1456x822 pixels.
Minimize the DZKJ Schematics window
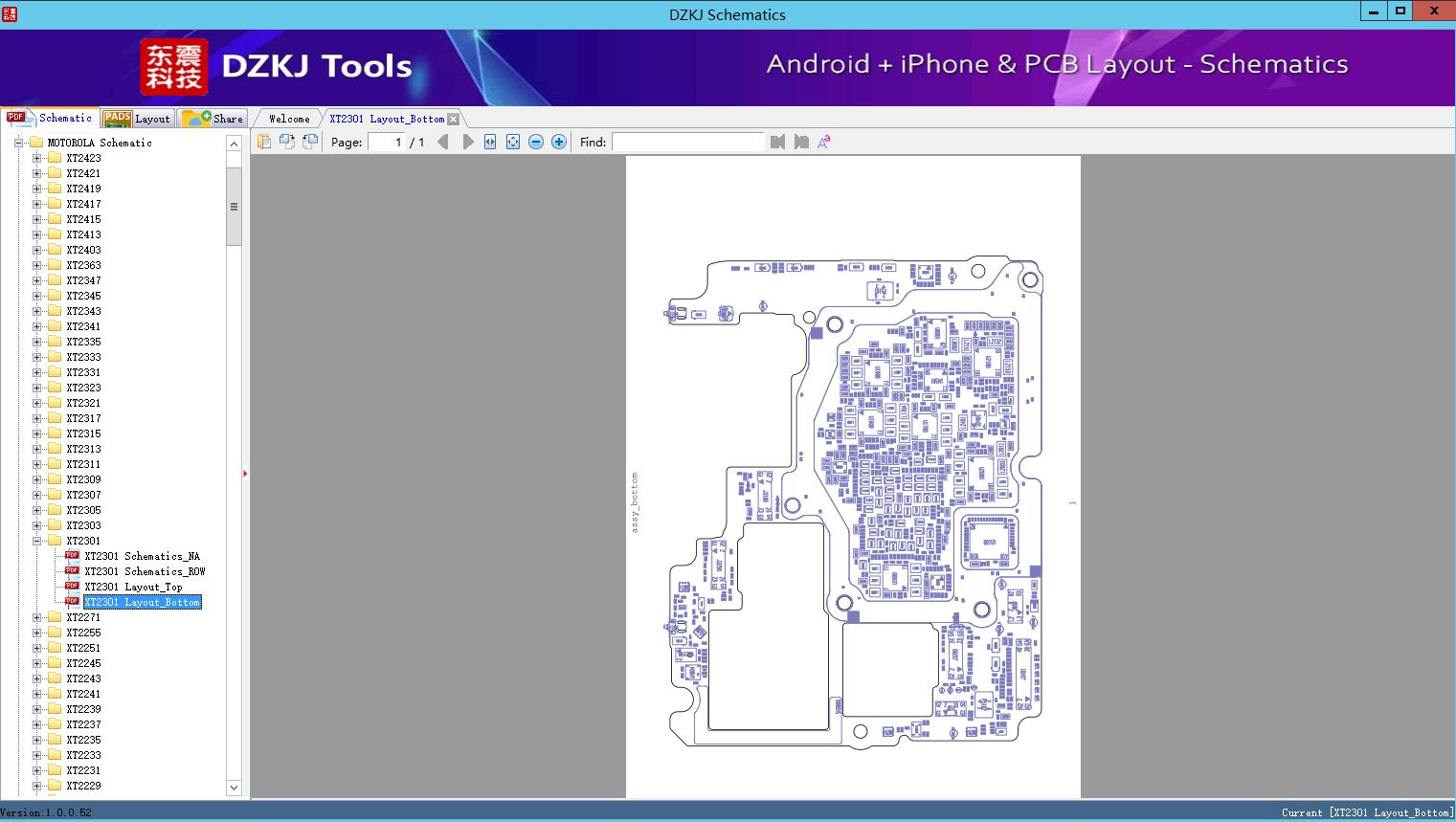[x=1374, y=11]
